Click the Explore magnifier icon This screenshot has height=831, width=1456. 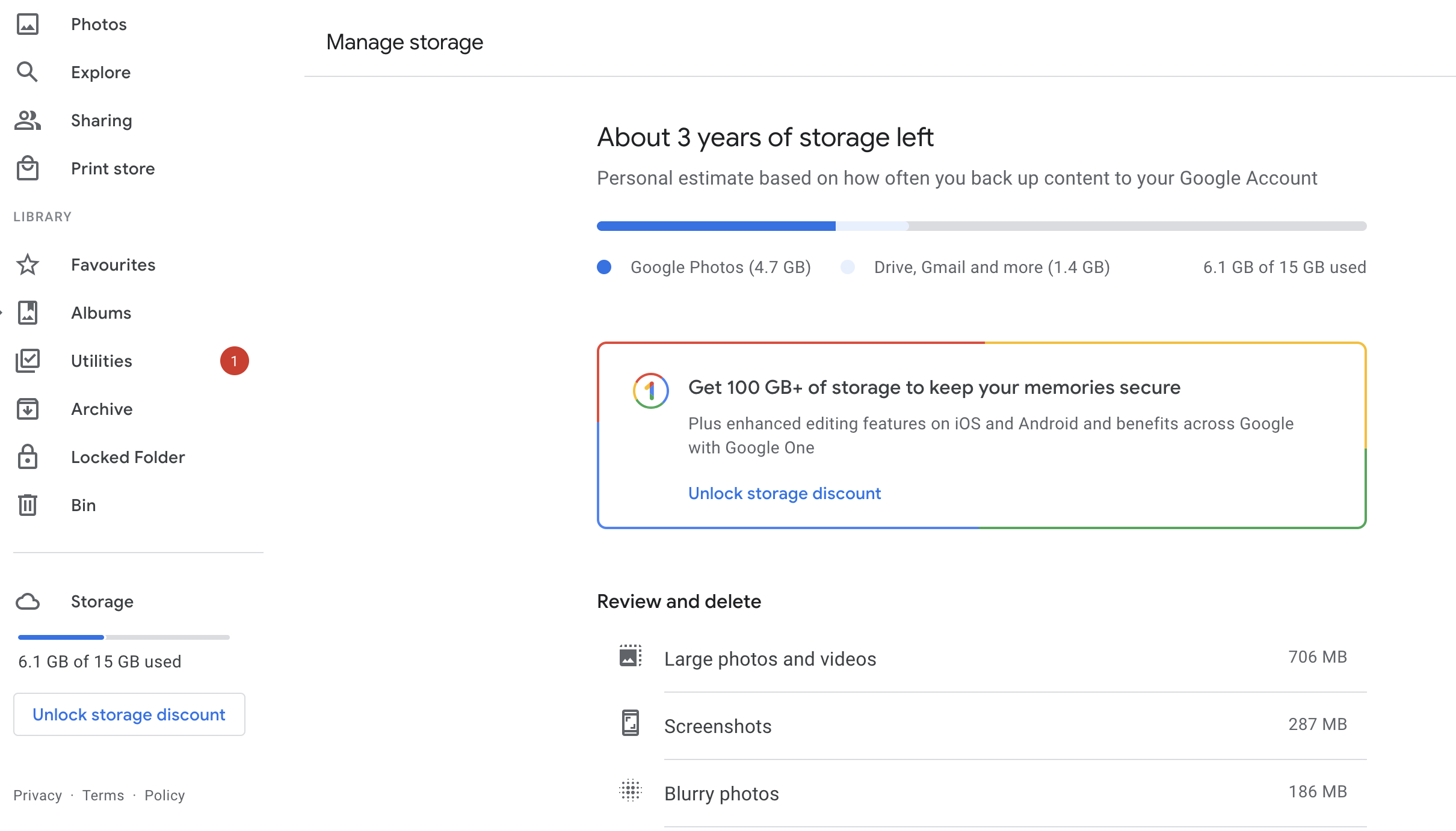[x=28, y=72]
